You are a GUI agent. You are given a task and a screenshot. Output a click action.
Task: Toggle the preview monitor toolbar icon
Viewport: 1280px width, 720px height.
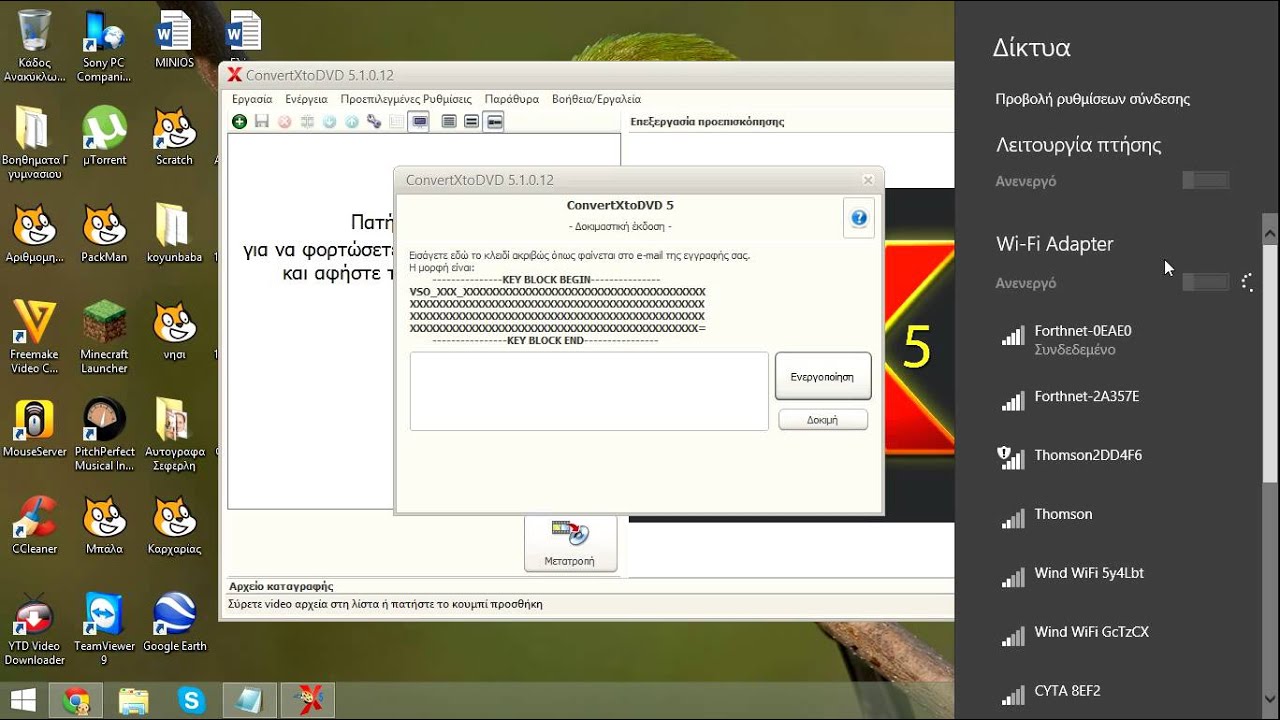coord(420,122)
